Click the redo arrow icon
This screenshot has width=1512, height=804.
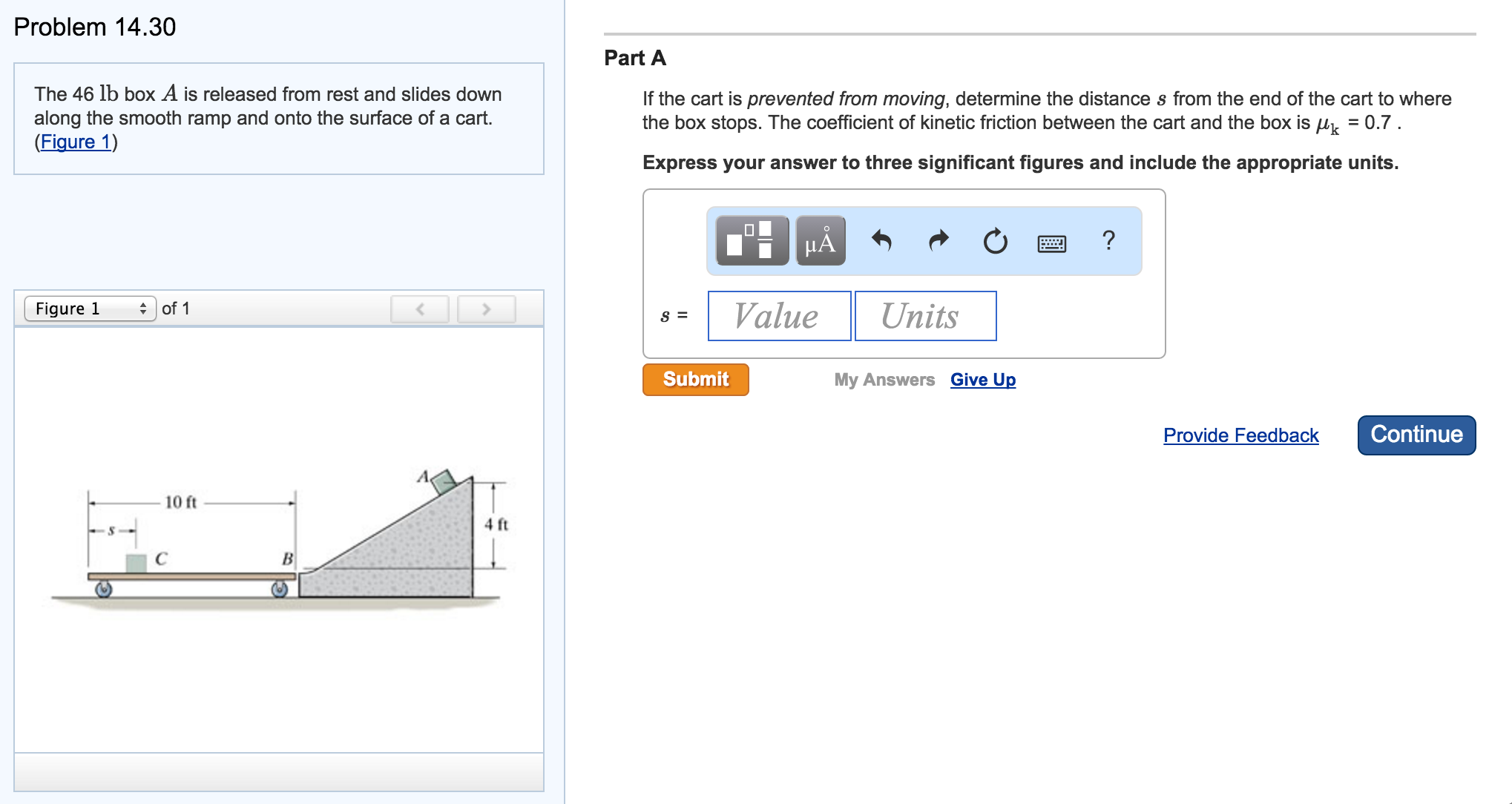939,241
